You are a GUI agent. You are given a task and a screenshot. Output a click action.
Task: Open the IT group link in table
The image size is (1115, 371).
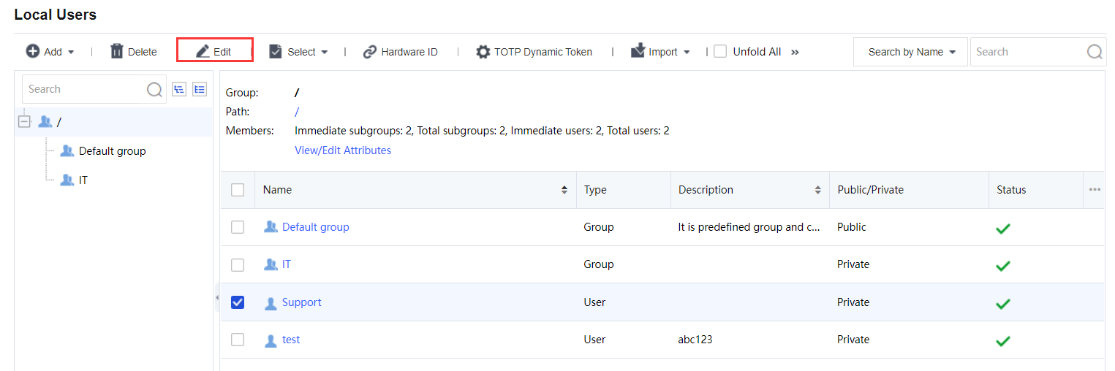[287, 264]
